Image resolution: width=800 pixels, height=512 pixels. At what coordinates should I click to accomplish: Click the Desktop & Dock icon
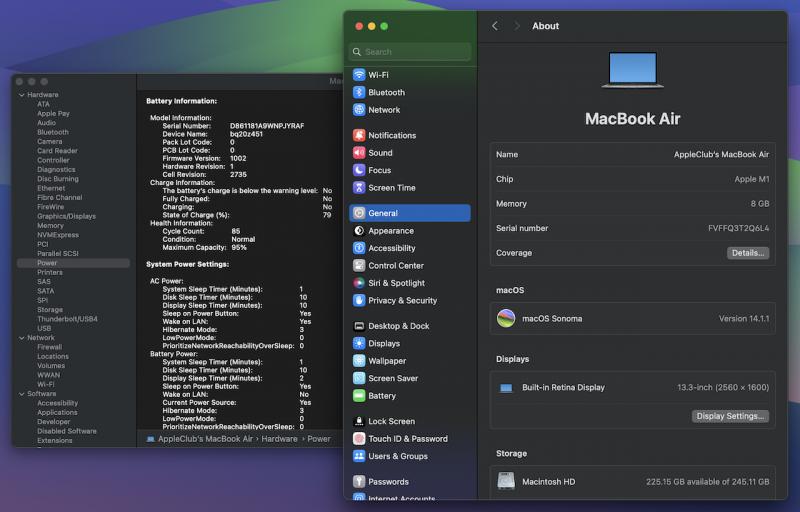(x=359, y=326)
